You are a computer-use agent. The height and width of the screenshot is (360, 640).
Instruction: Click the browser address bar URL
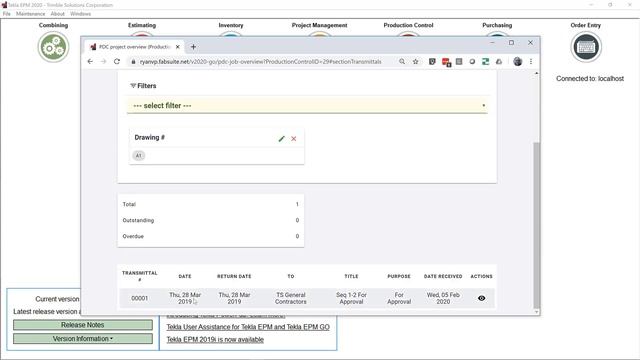click(x=260, y=62)
